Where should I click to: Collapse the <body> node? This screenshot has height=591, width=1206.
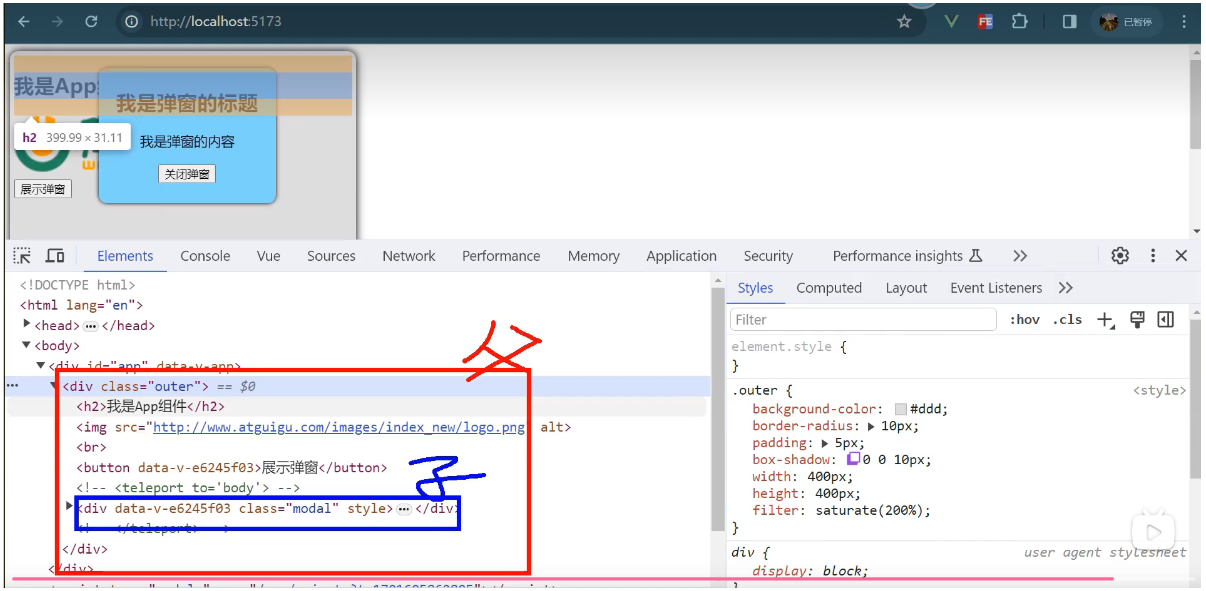(27, 346)
